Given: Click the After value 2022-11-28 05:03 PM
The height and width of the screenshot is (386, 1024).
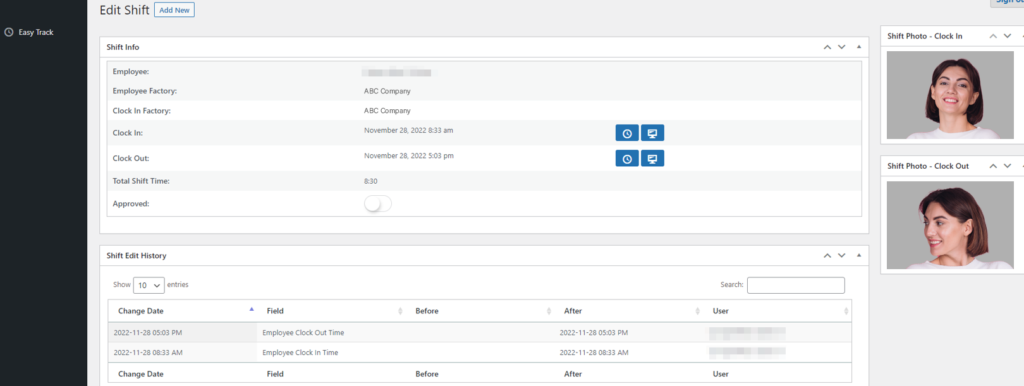Looking at the screenshot, I should pos(594,332).
